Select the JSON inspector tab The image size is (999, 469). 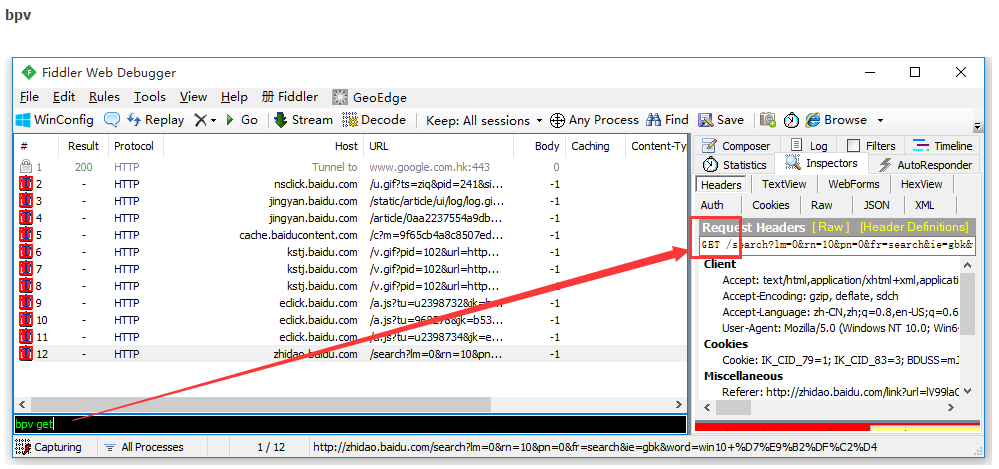pyautogui.click(x=876, y=205)
